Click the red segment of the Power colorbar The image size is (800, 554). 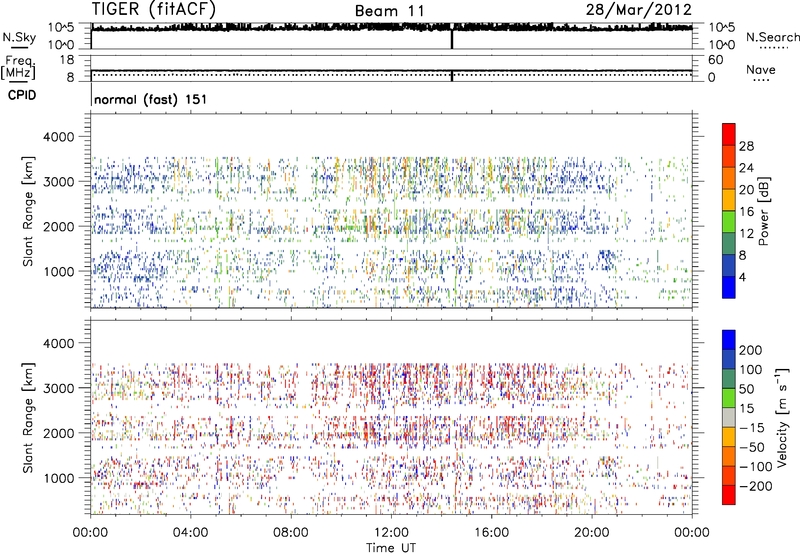pyautogui.click(x=729, y=134)
